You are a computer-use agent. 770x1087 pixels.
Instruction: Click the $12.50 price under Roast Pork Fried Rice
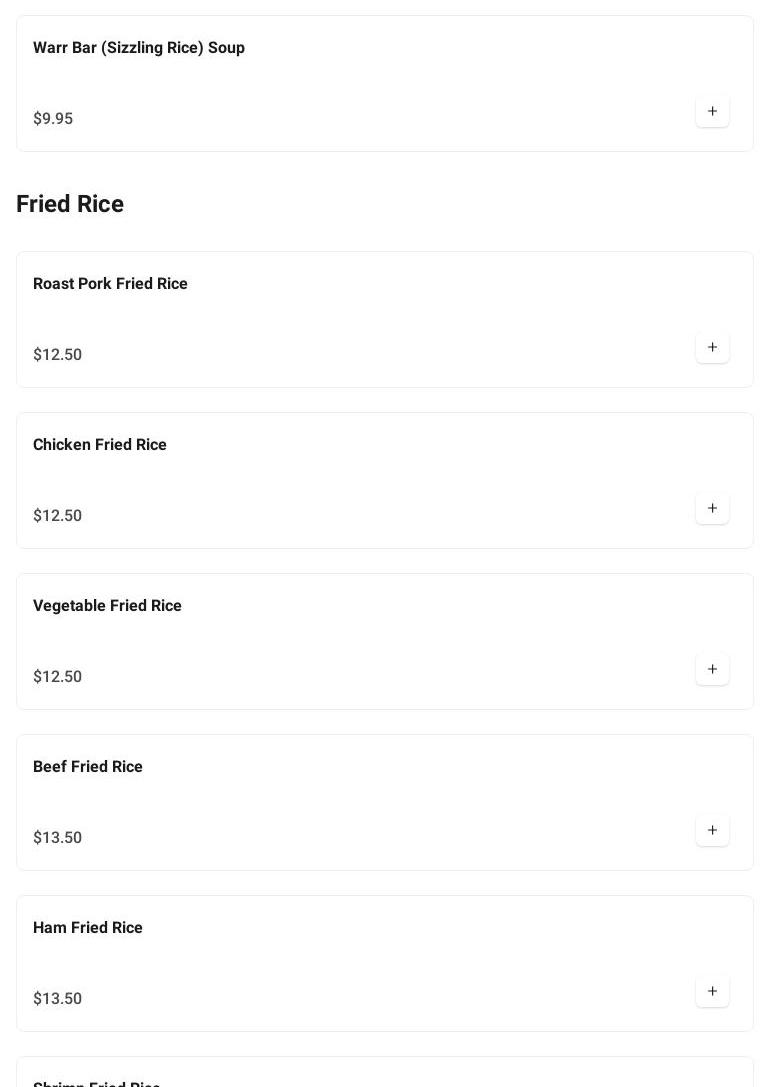coord(58,354)
